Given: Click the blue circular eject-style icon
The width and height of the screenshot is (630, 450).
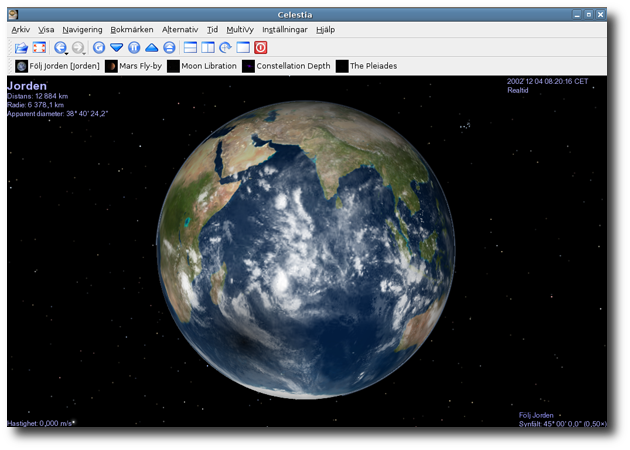Looking at the screenshot, I should (169, 47).
